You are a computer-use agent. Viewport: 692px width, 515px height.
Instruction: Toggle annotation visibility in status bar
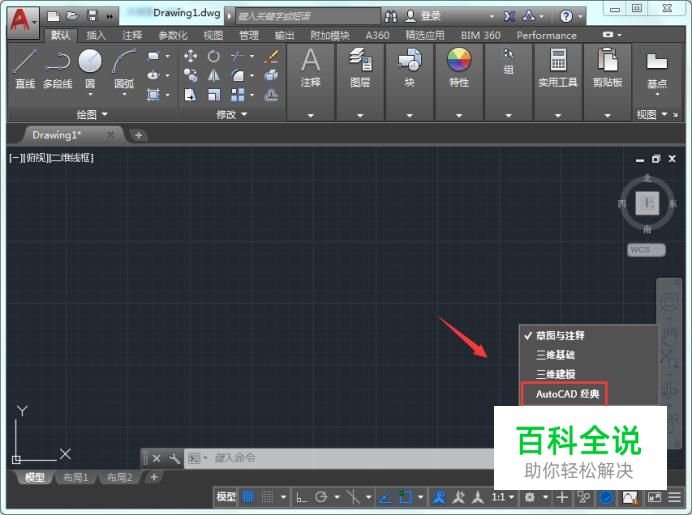pyautogui.click(x=439, y=497)
